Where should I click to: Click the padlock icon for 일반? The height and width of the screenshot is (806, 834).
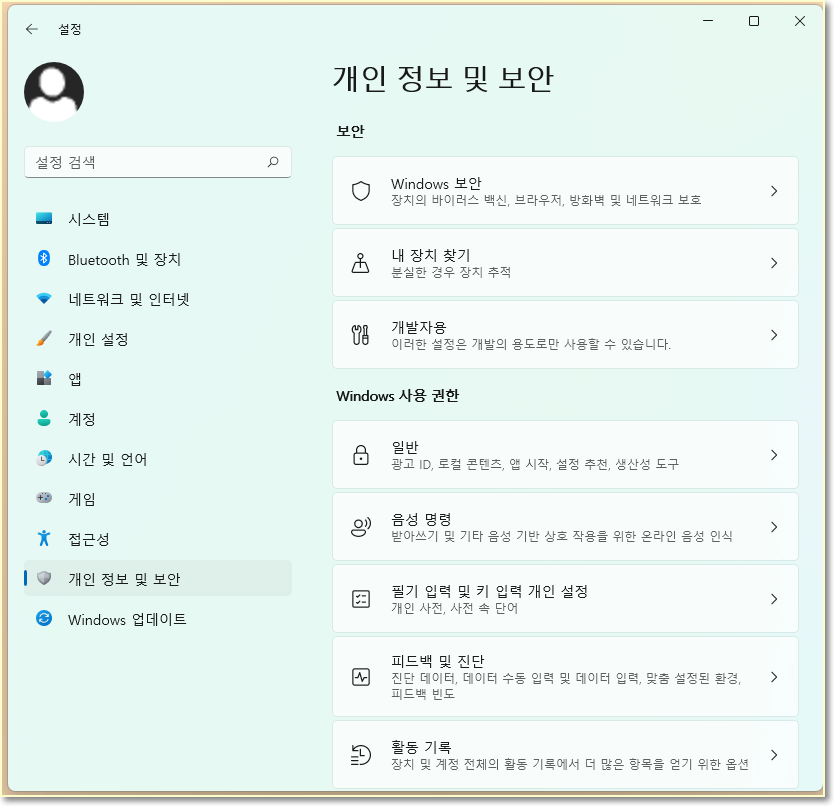pos(361,455)
